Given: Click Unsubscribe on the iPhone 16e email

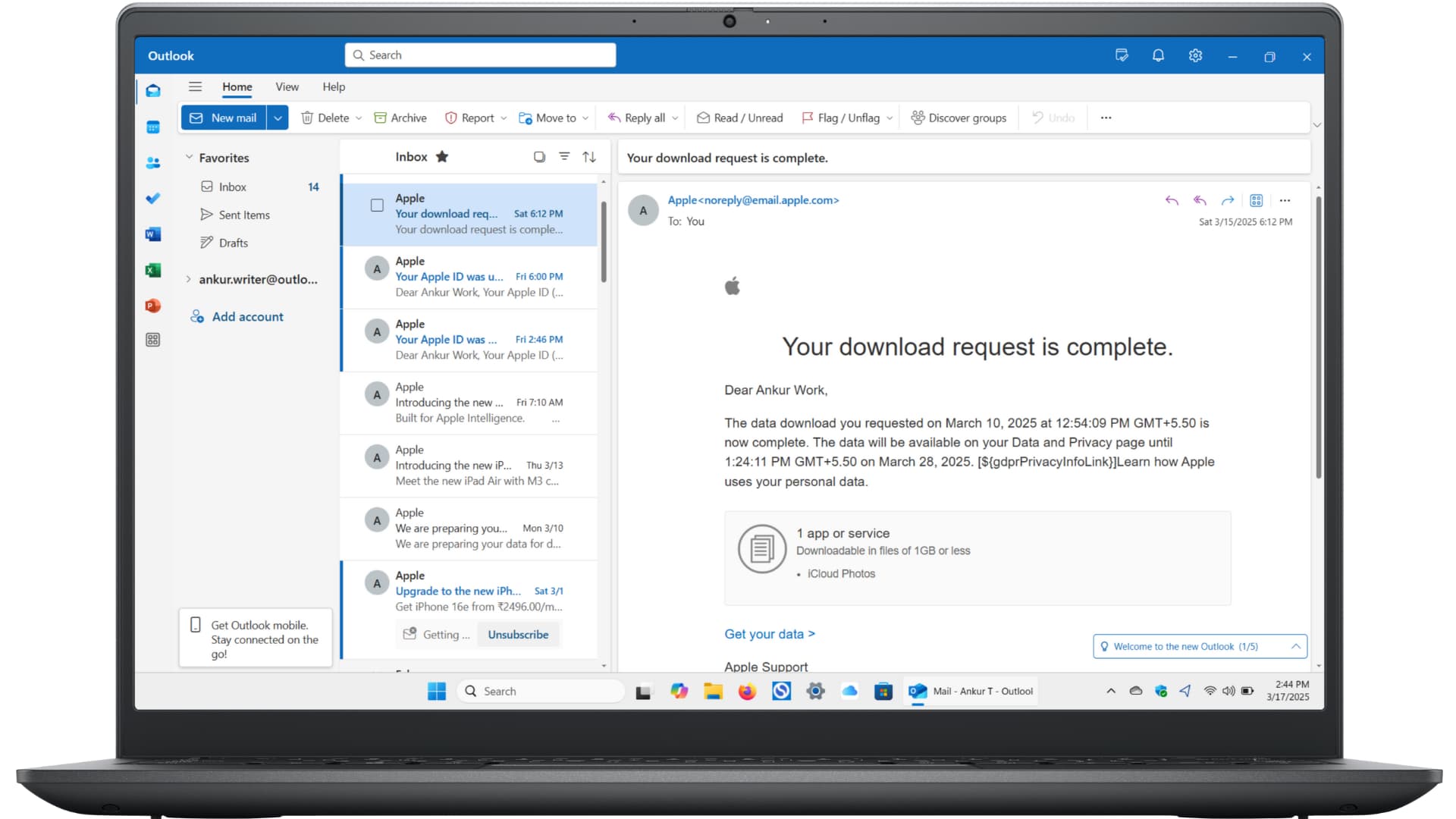Looking at the screenshot, I should (x=518, y=634).
